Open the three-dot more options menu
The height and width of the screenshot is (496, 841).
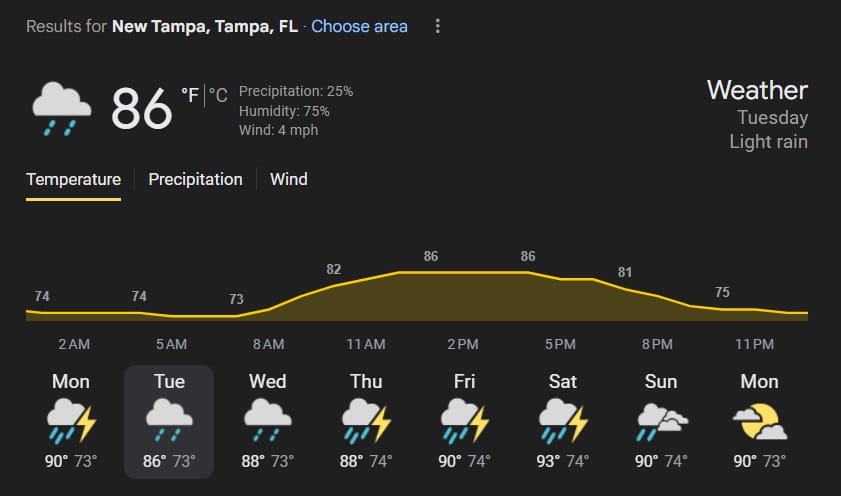[x=438, y=26]
